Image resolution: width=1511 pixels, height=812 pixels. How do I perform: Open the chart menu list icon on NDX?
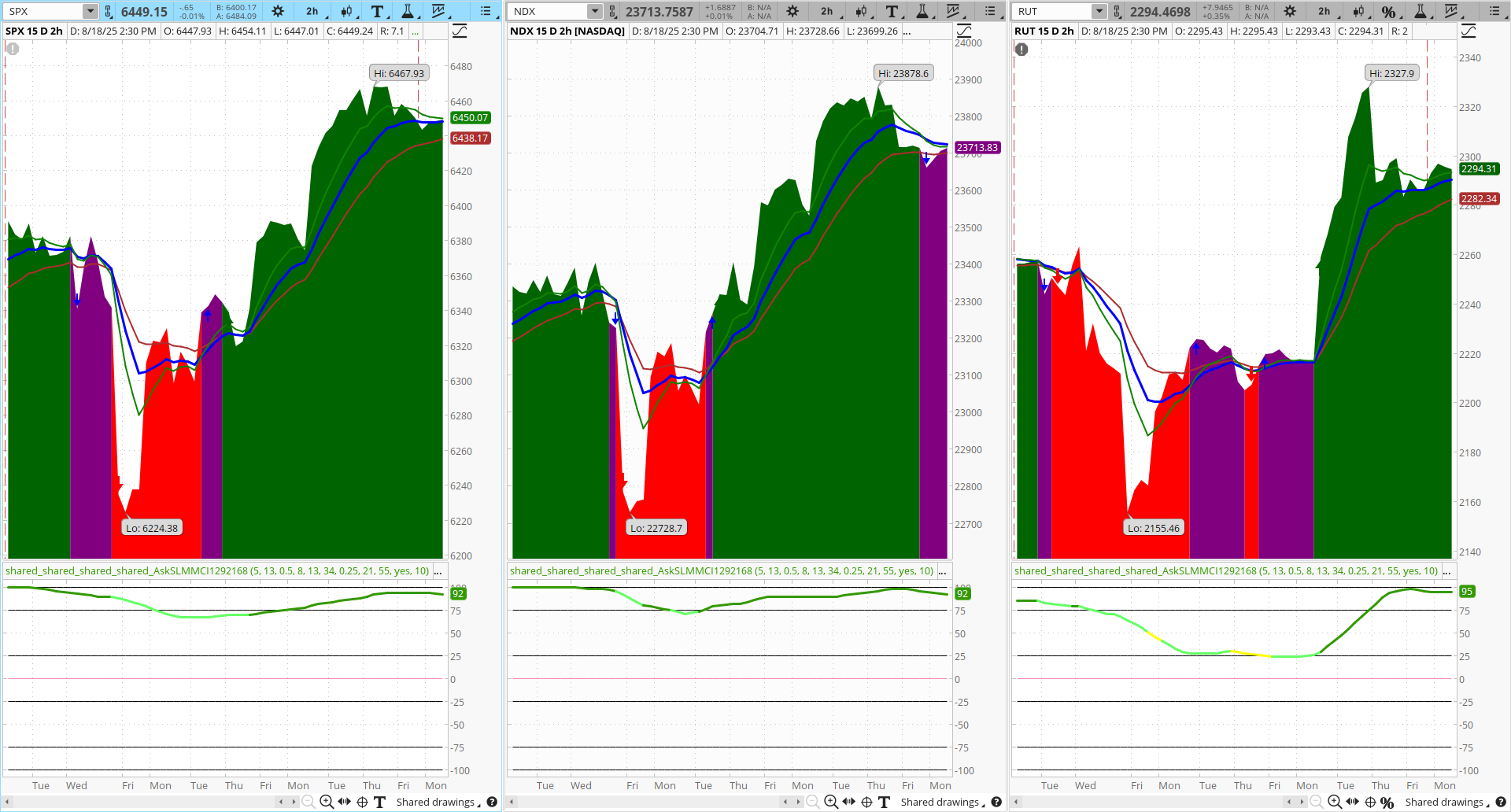point(990,11)
